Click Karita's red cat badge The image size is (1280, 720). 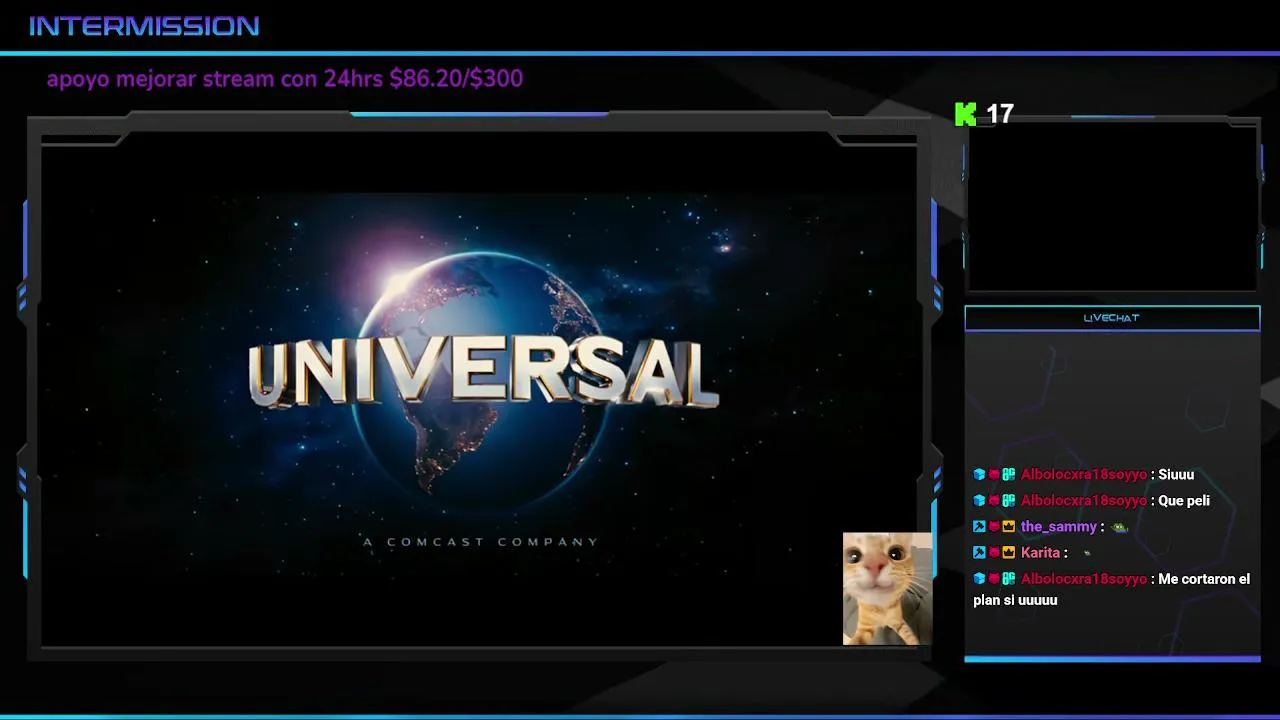click(x=994, y=553)
